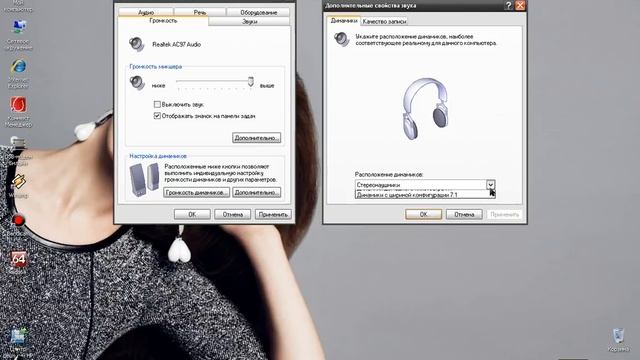
Task: Open the Winamp desktop icon
Action: pos(18,186)
